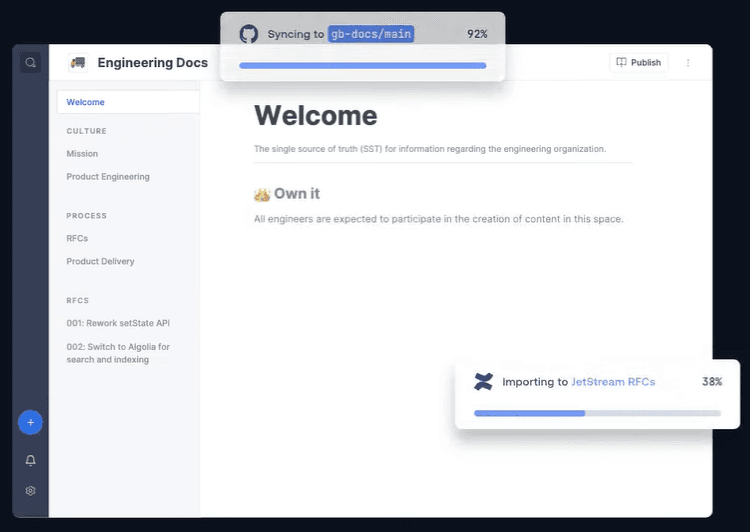750x532 pixels.
Task: Open settings gear icon
Action: click(x=30, y=491)
